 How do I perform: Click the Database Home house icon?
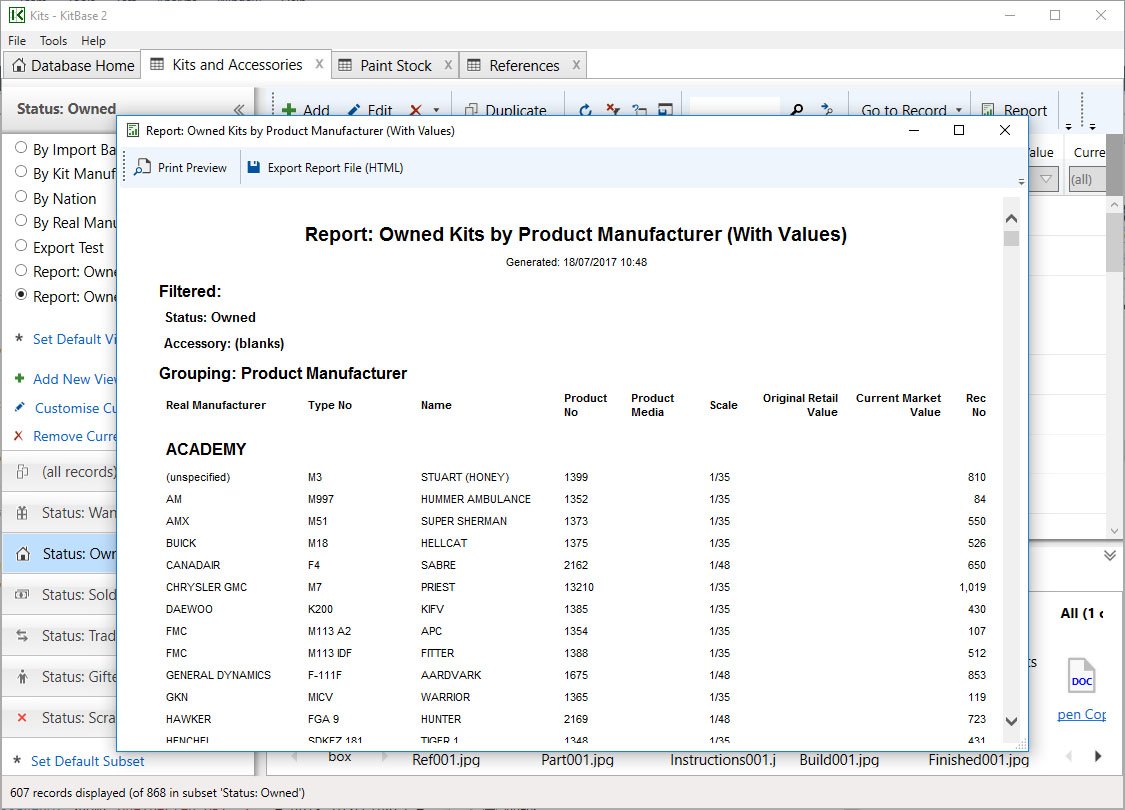click(18, 66)
